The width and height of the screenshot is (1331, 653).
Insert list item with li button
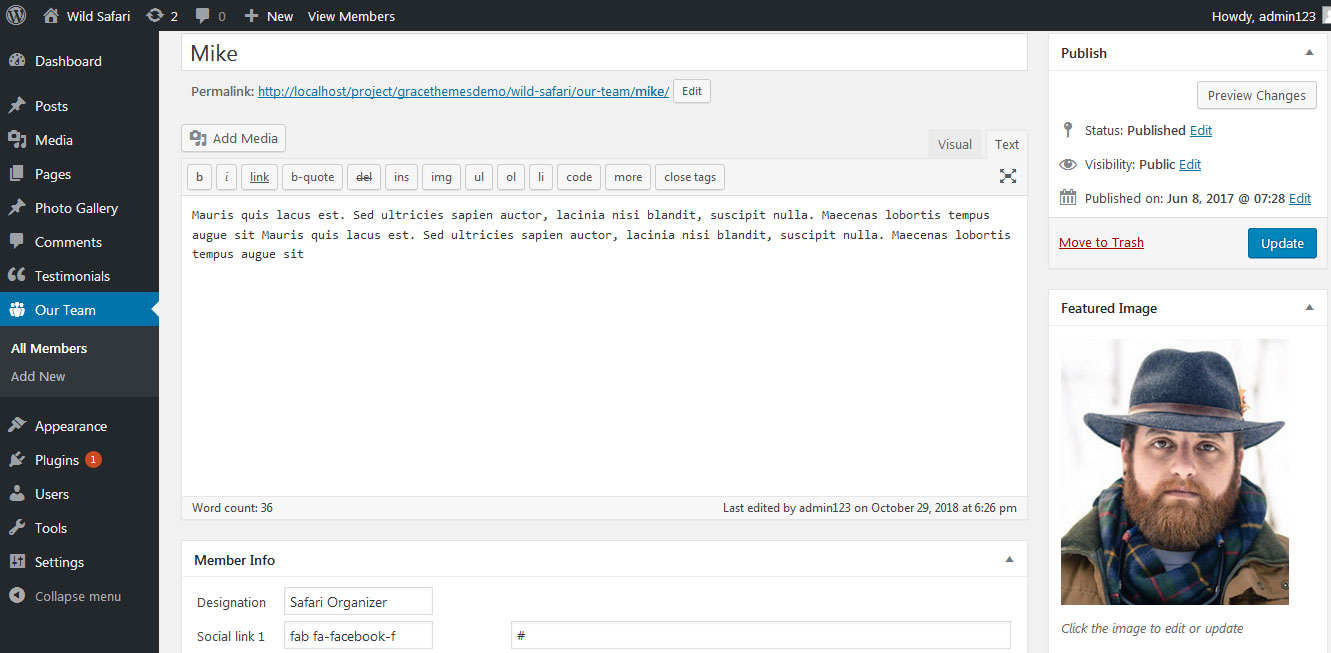(541, 177)
